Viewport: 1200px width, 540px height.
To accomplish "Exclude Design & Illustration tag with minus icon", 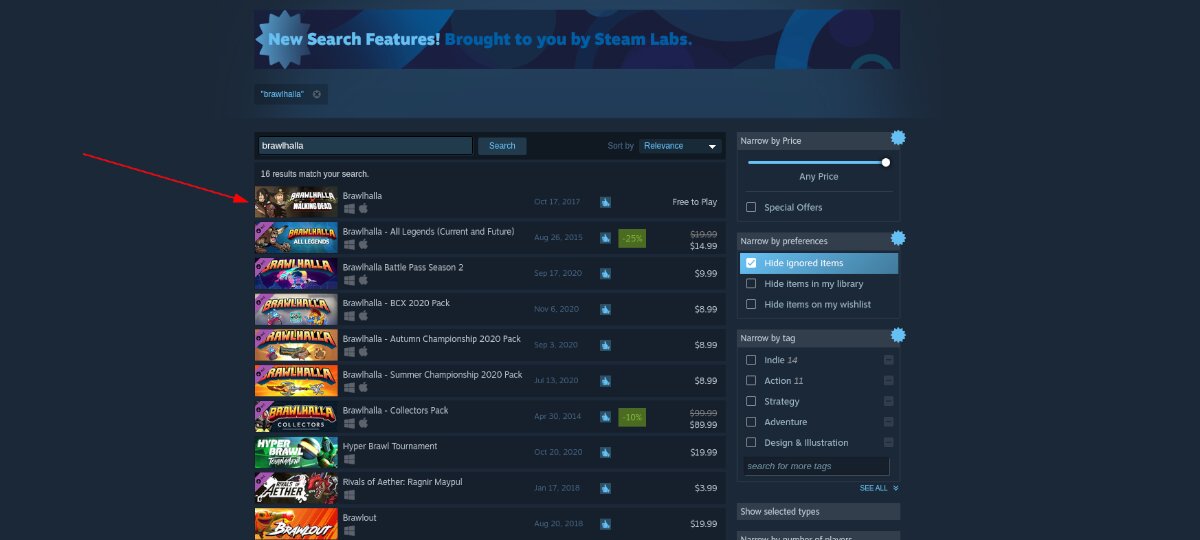I will point(888,442).
